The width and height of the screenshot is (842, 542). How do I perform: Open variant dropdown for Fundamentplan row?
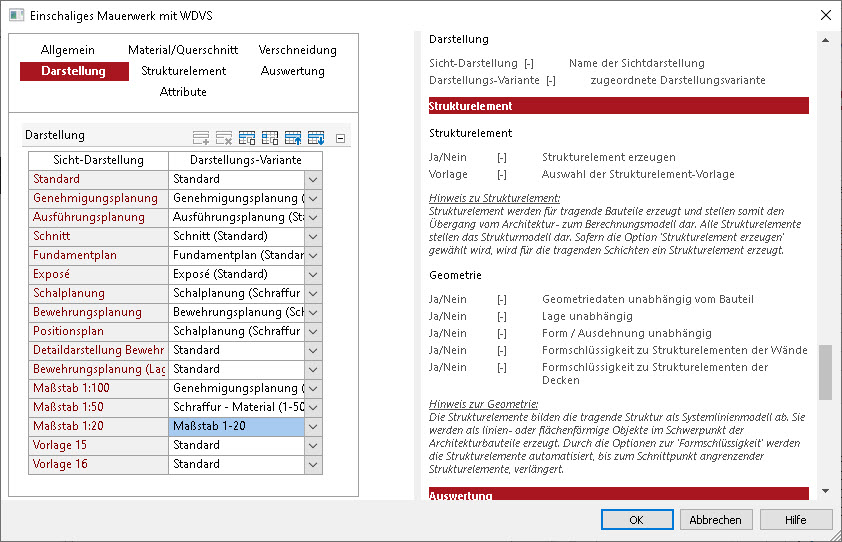(x=314, y=255)
